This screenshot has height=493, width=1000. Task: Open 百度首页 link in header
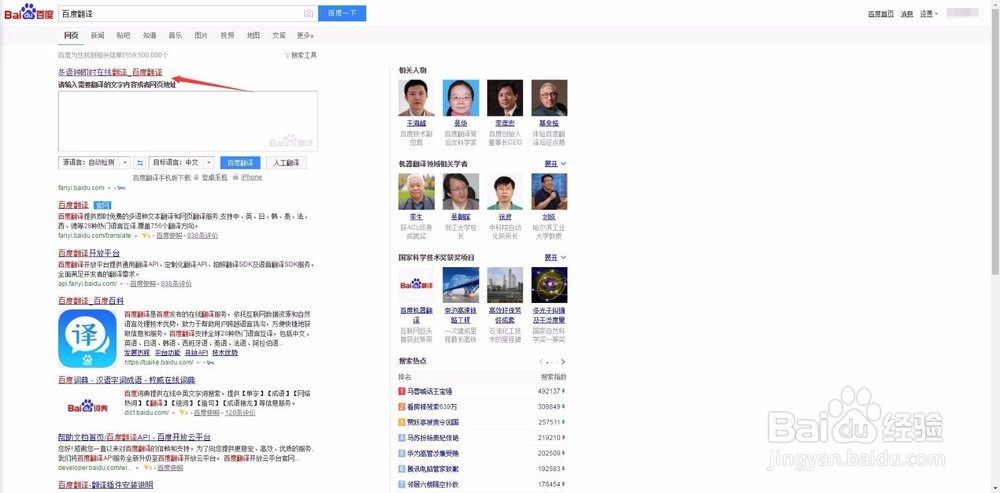pyautogui.click(x=881, y=13)
